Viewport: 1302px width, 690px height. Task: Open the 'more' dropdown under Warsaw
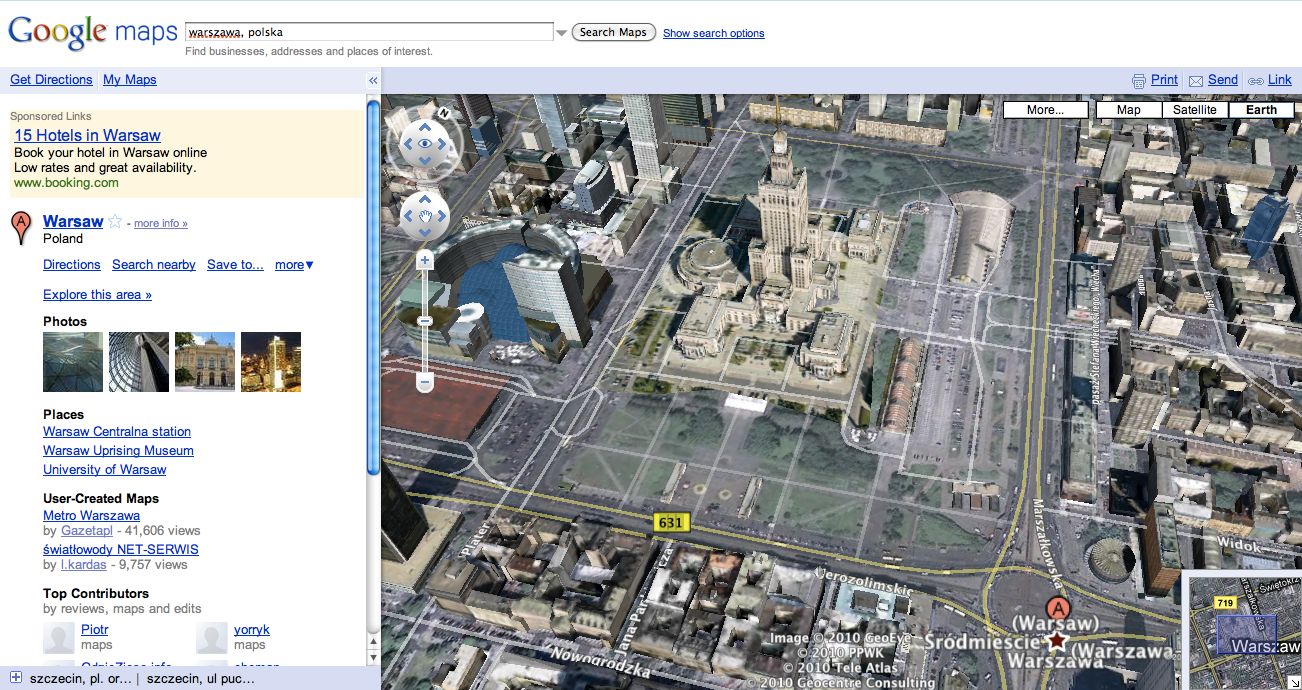tap(294, 265)
